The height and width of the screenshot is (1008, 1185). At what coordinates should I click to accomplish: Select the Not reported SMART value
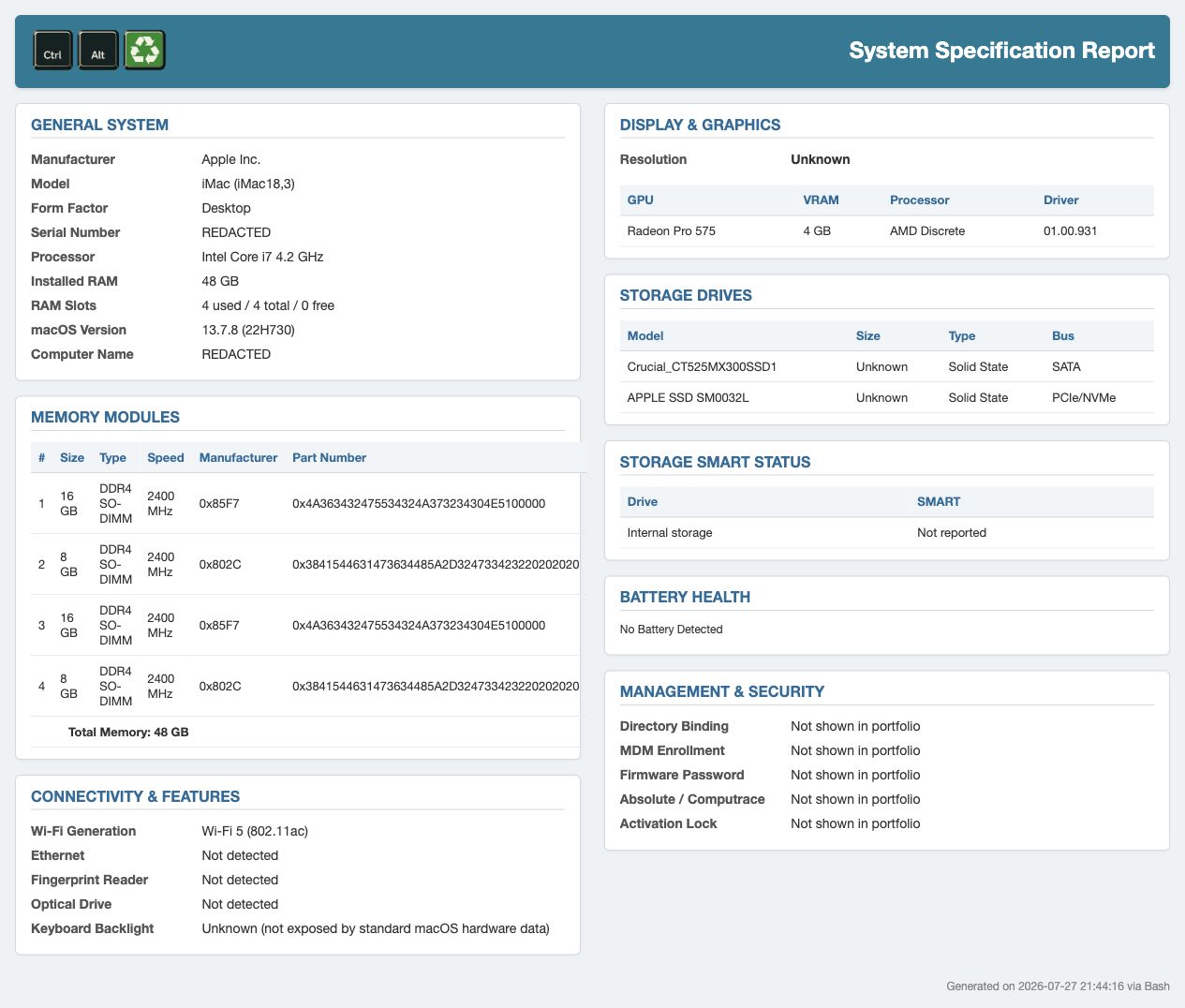[x=952, y=532]
